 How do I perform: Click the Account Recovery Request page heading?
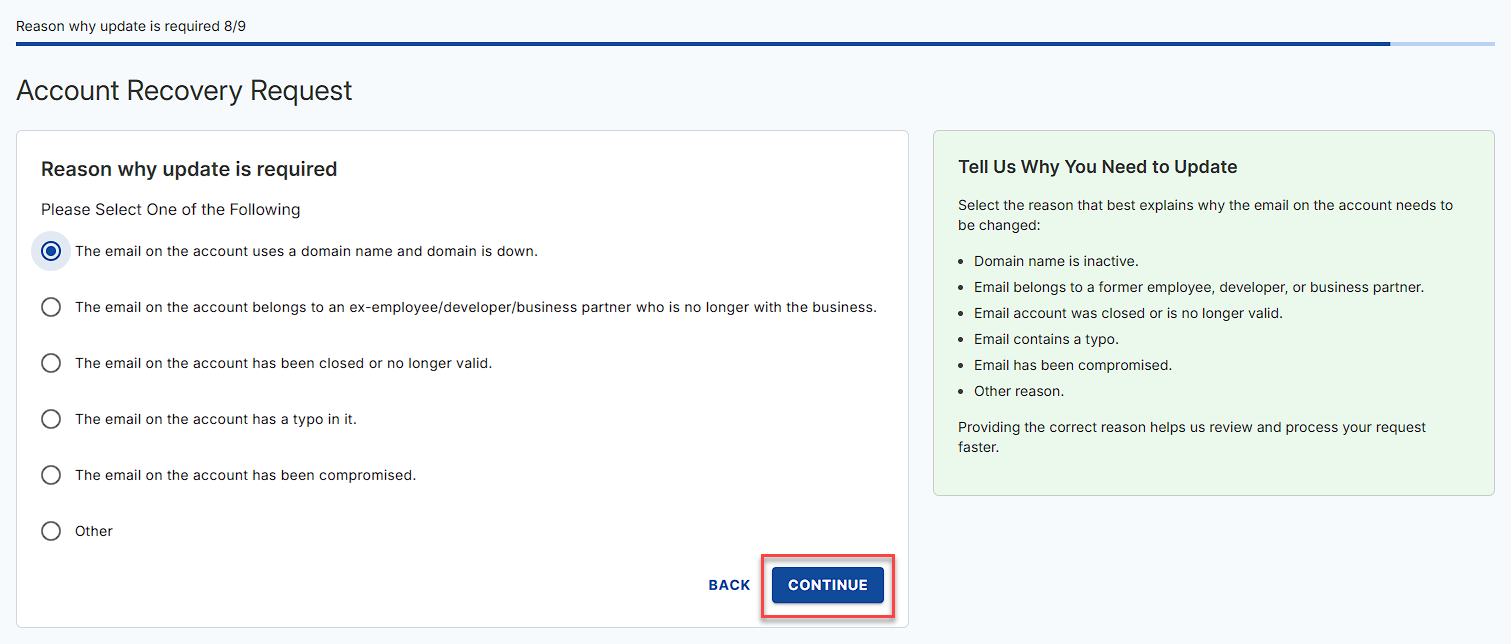pyautogui.click(x=184, y=91)
